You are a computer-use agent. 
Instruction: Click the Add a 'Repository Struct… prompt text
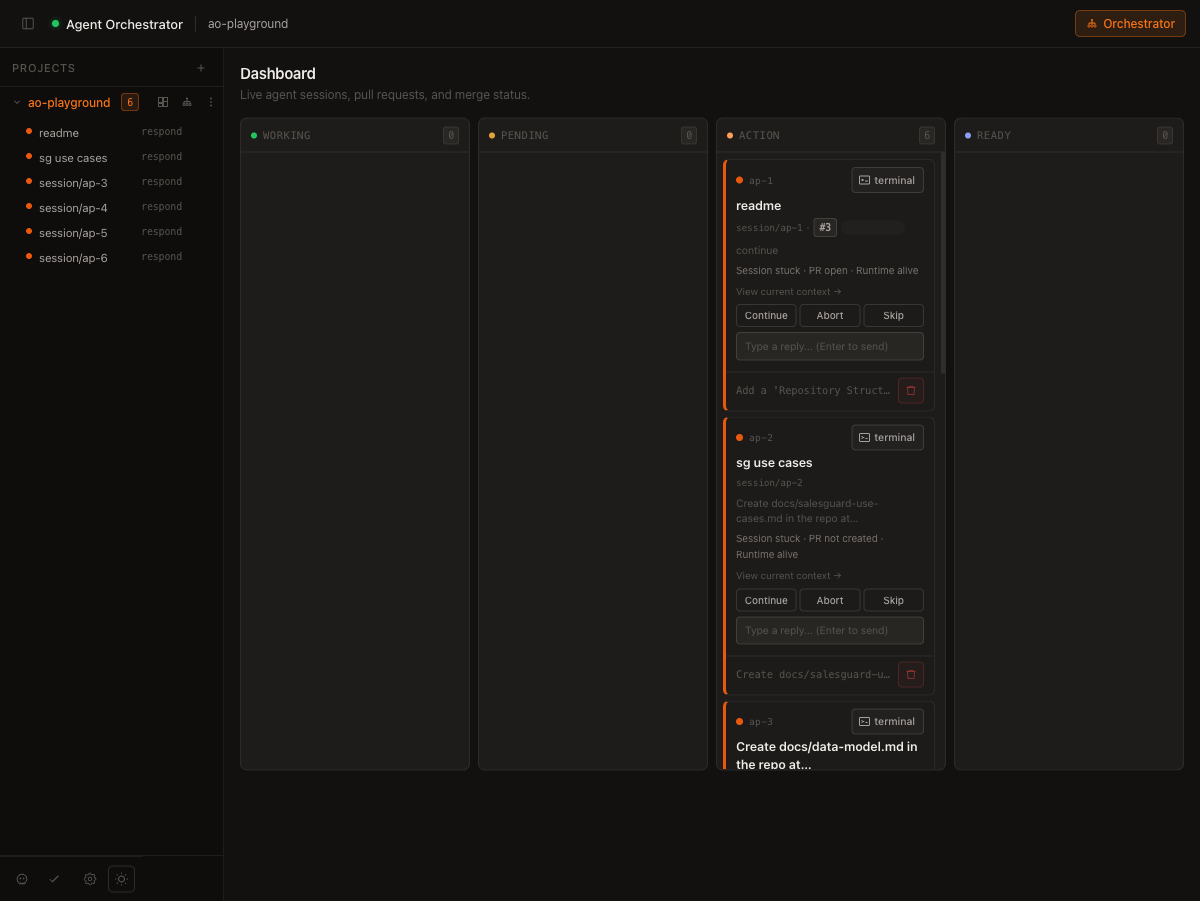(x=813, y=390)
